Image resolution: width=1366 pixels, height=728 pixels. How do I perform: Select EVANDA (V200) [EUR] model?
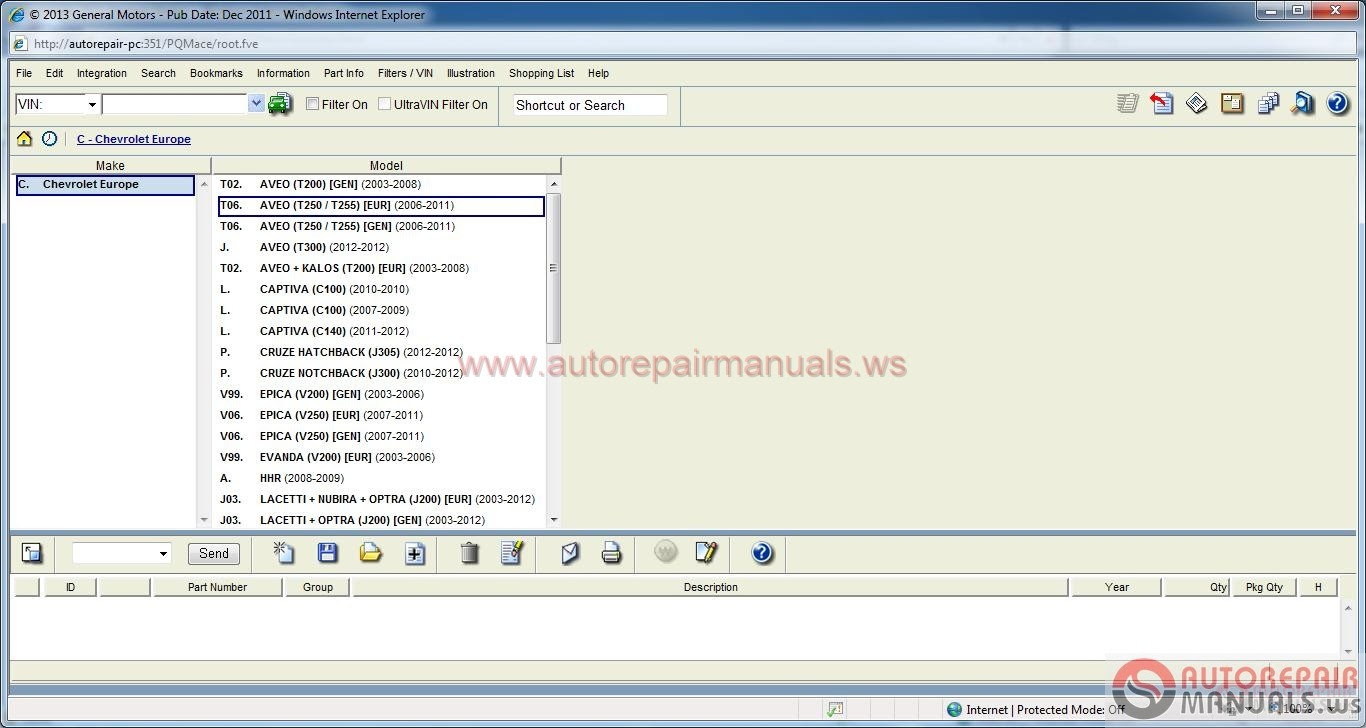(x=381, y=457)
